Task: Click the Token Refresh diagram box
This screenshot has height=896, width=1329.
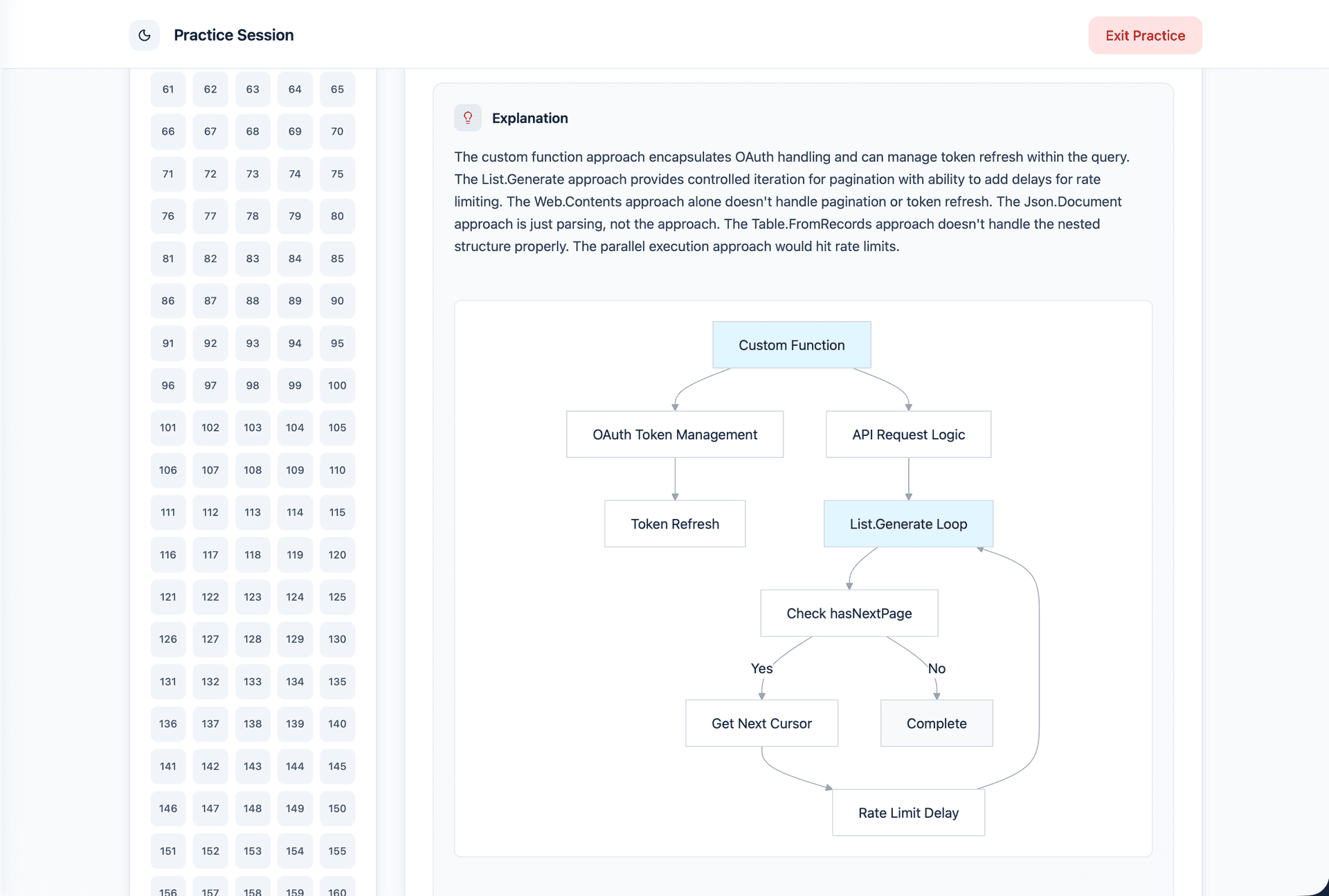Action: [x=675, y=524]
